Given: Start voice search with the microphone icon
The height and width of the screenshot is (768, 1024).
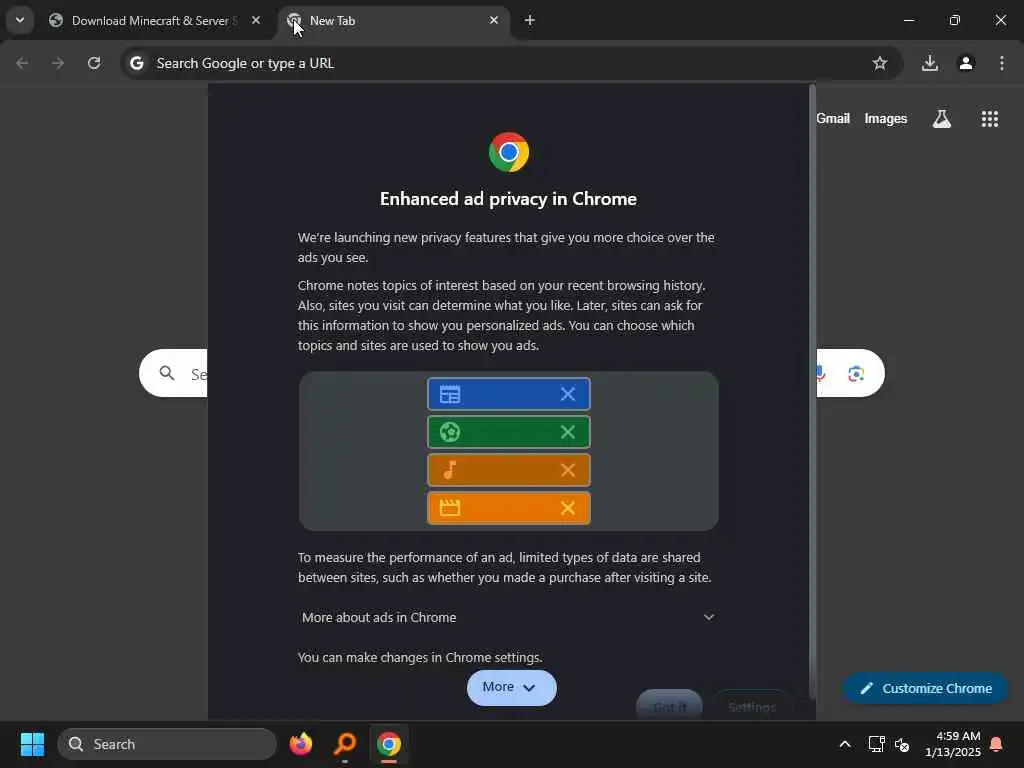Looking at the screenshot, I should coord(820,373).
